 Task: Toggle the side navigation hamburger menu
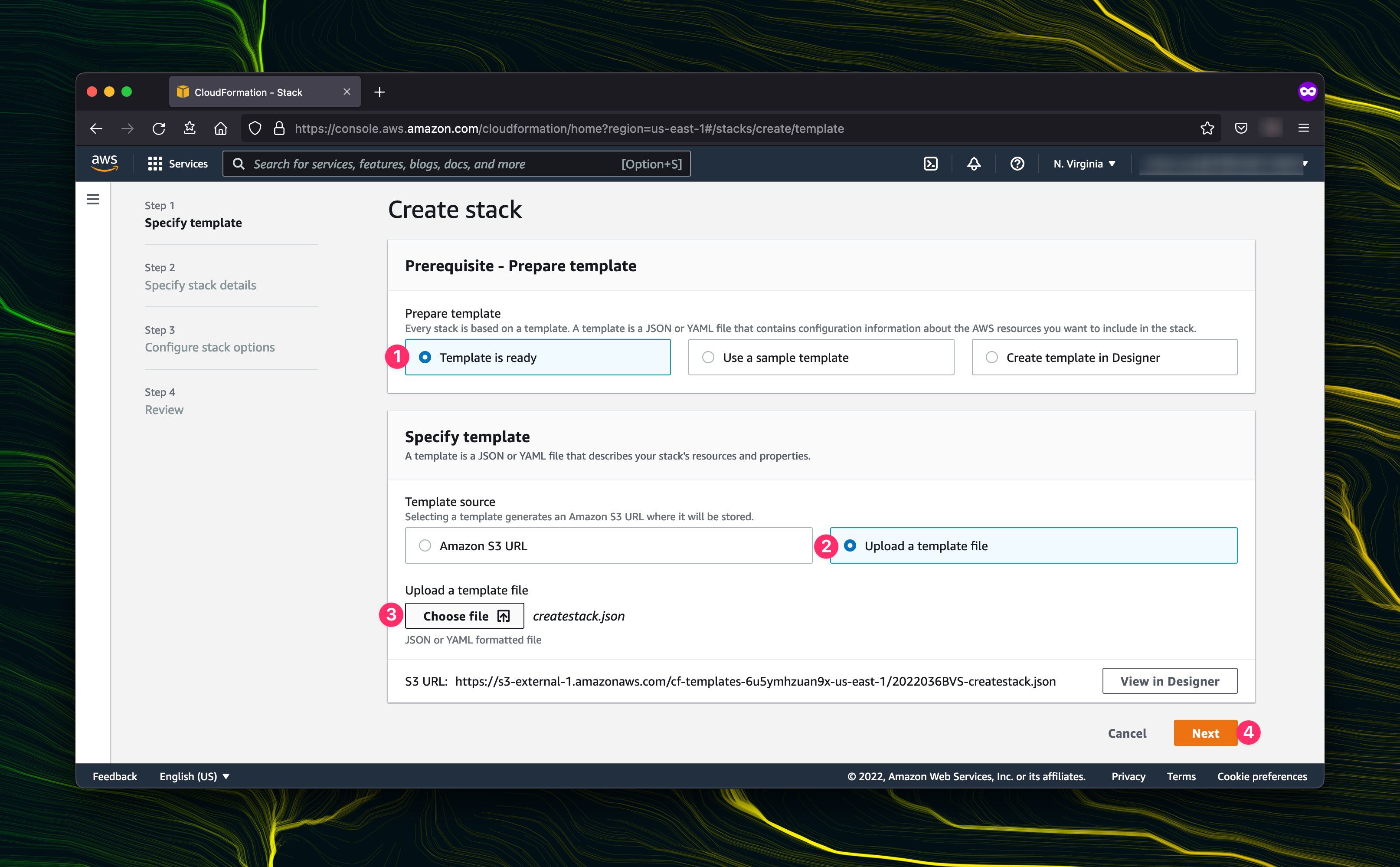pos(93,199)
